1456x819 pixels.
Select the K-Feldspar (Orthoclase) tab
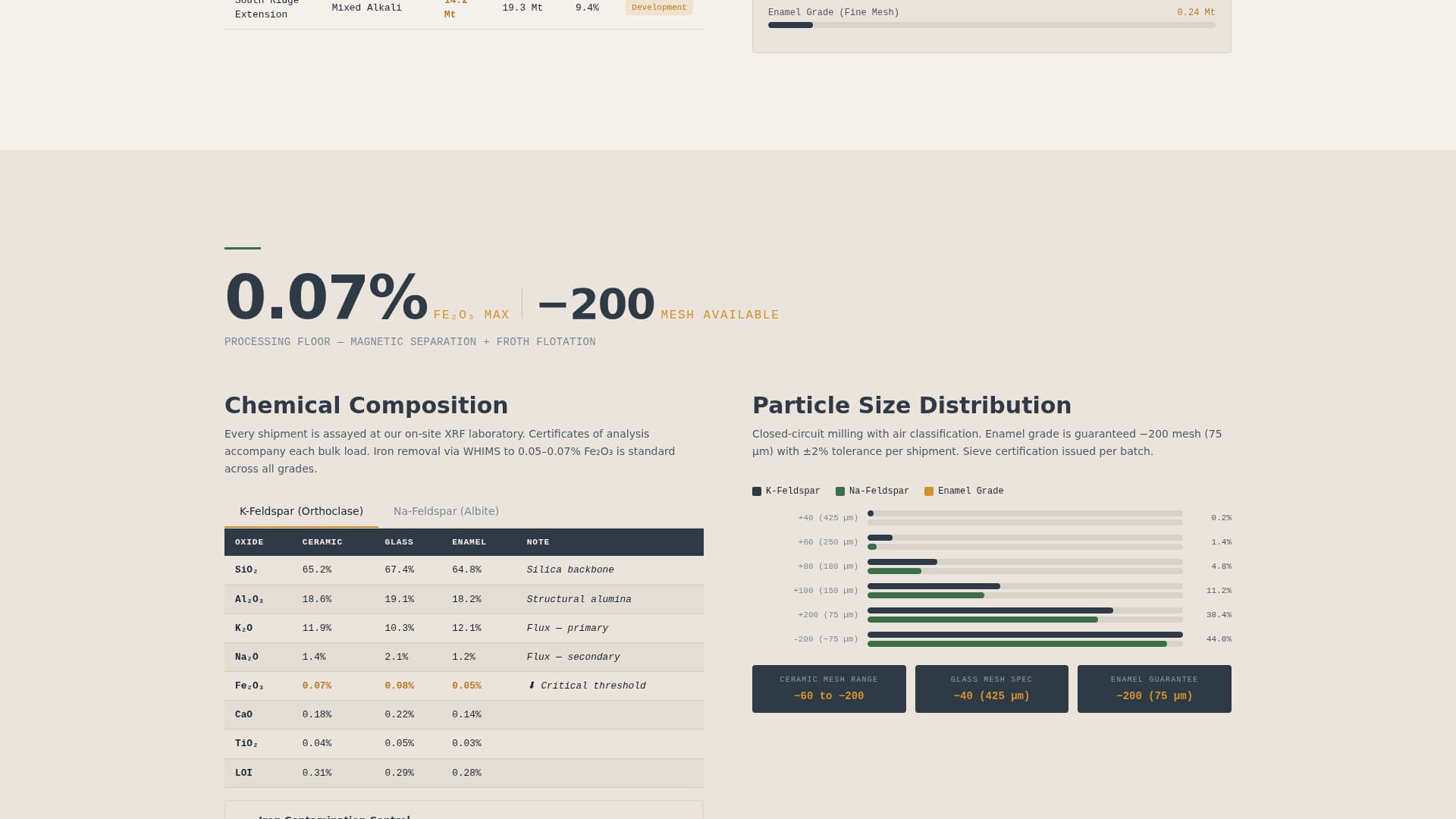[x=301, y=511]
